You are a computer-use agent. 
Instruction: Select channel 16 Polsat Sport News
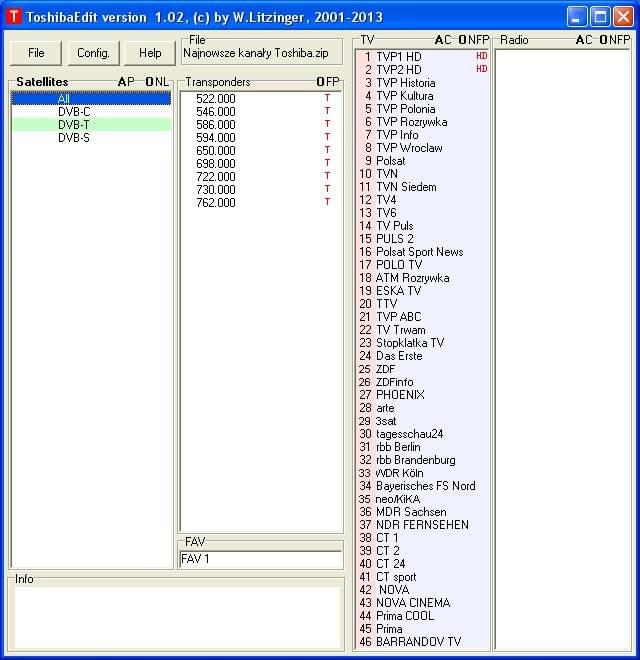pos(422,252)
